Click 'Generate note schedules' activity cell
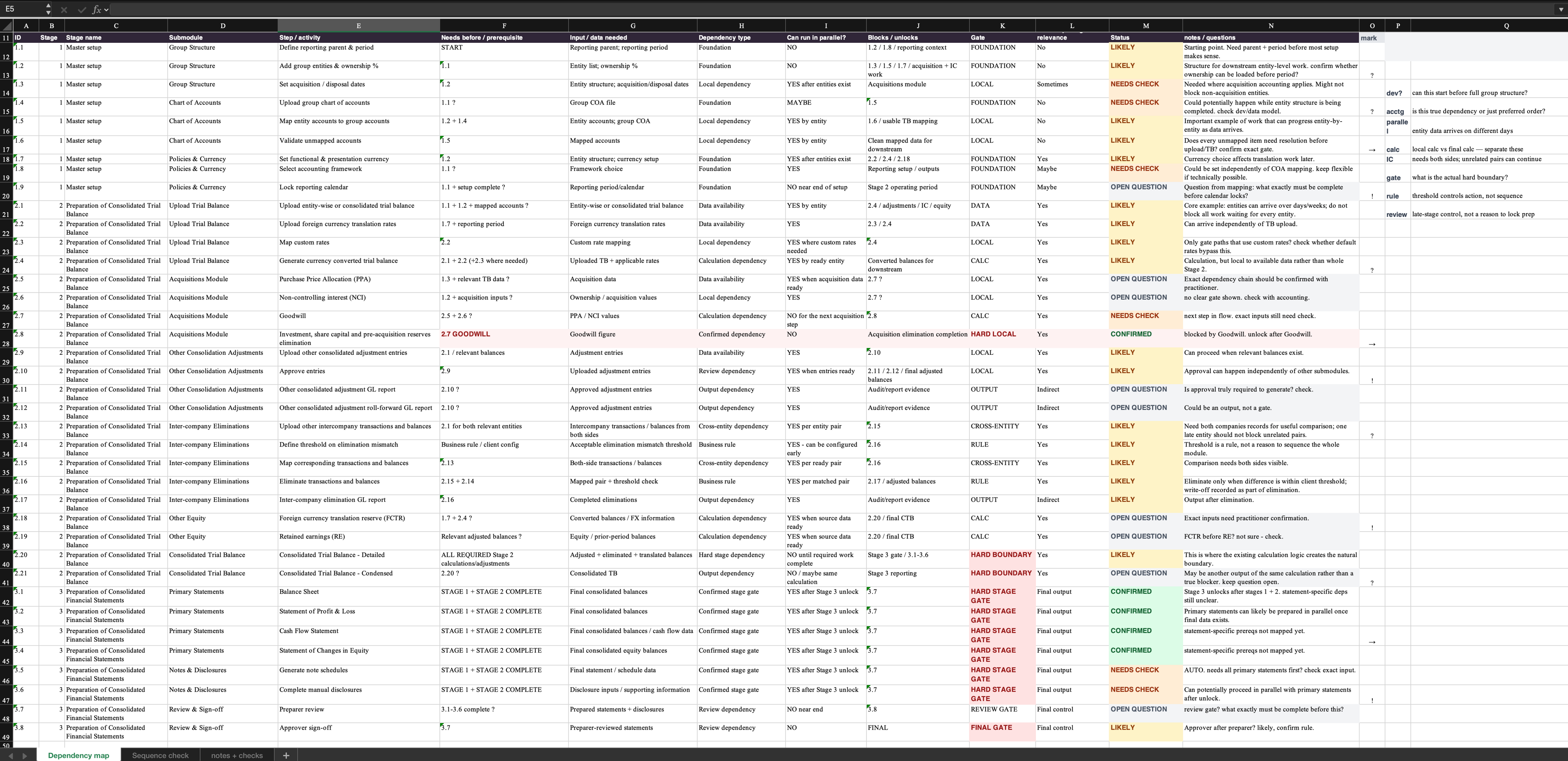1568x761 pixels. tap(359, 674)
